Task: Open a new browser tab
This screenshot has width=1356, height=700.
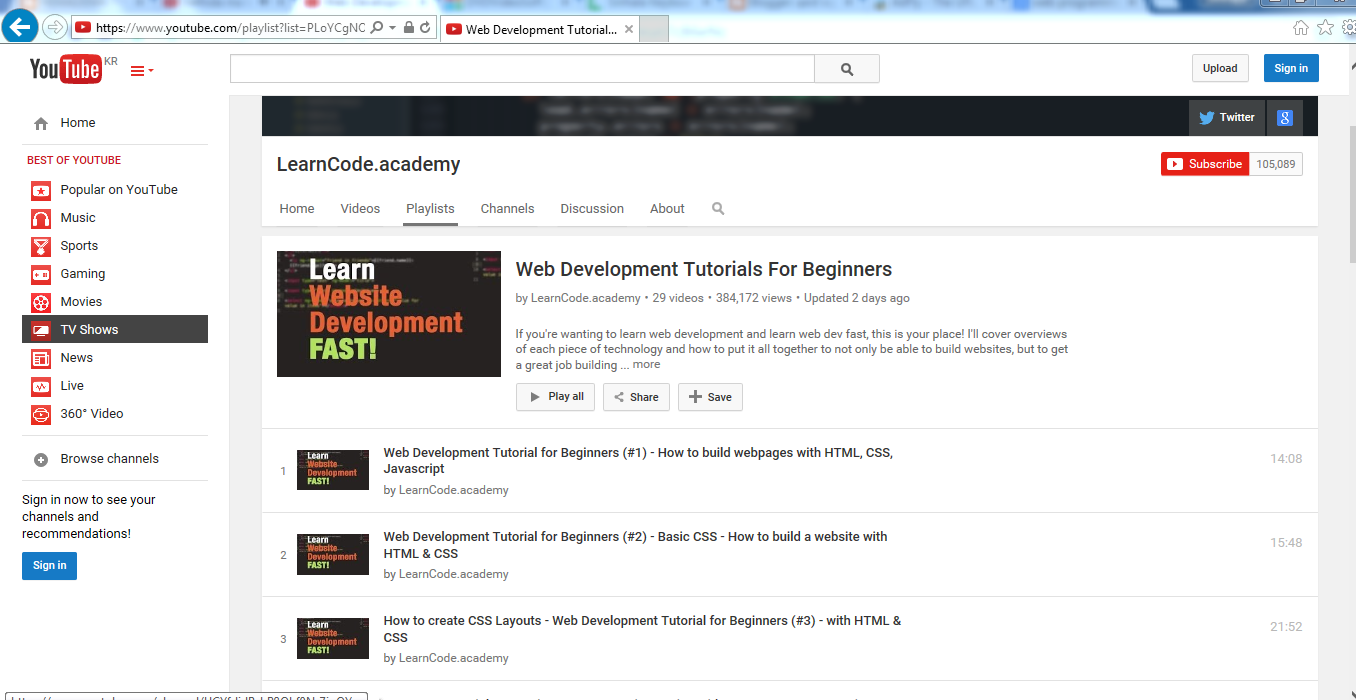Action: [x=654, y=29]
